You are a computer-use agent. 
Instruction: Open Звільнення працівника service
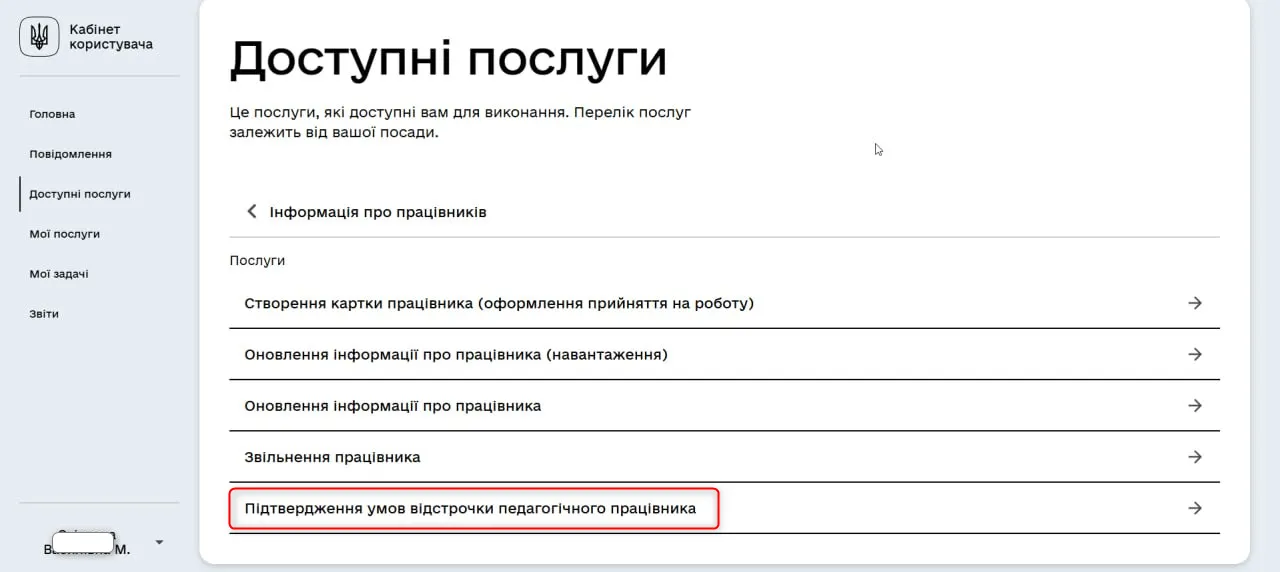(724, 457)
